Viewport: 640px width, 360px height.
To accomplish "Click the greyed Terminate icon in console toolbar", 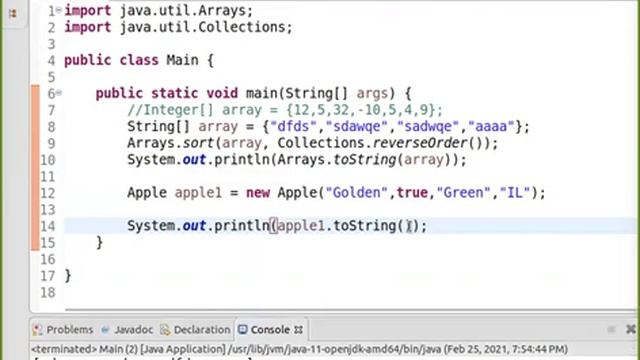I will 611,329.
